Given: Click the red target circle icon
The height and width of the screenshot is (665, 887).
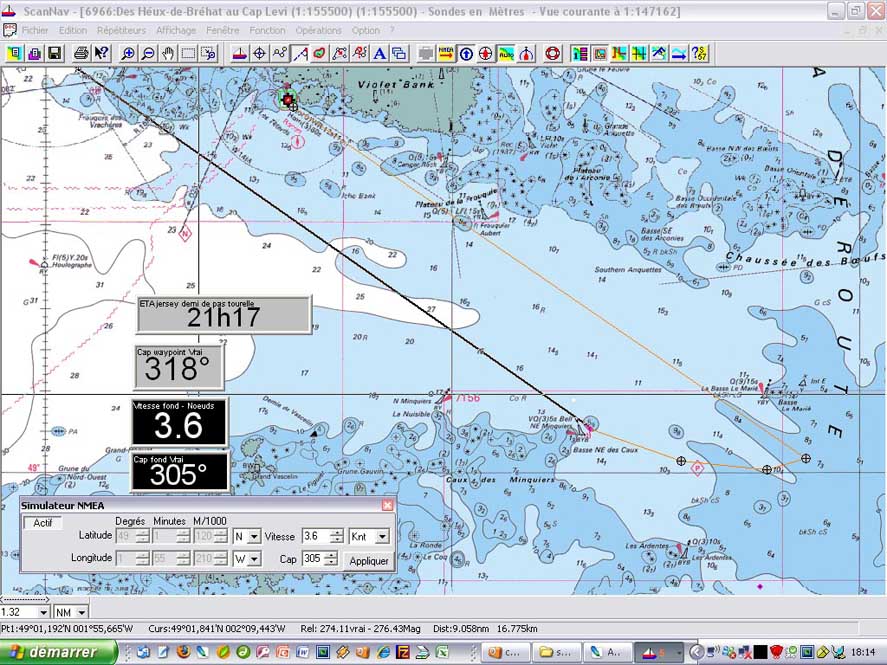Looking at the screenshot, I should coord(486,54).
